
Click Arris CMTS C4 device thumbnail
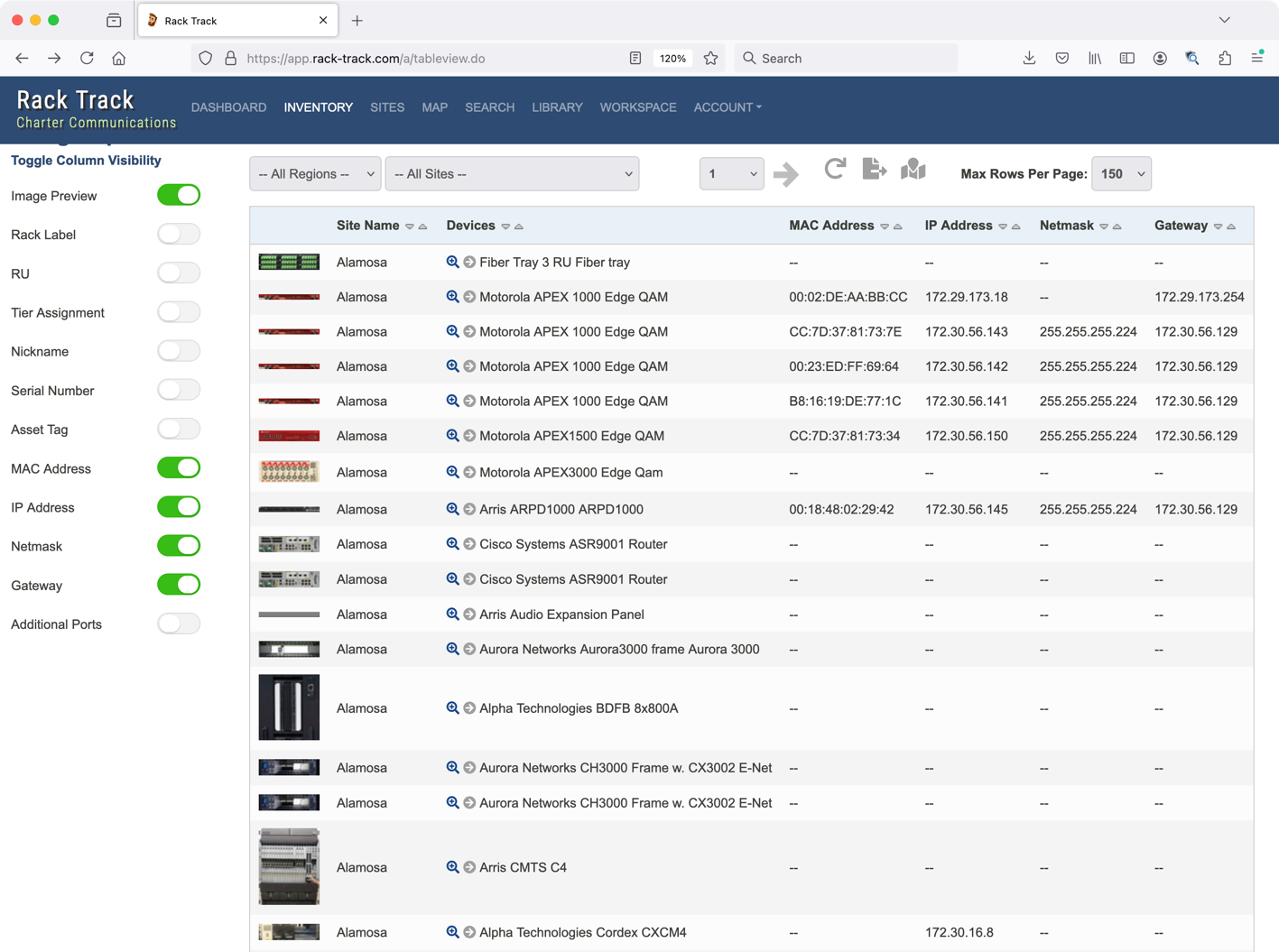tap(289, 866)
